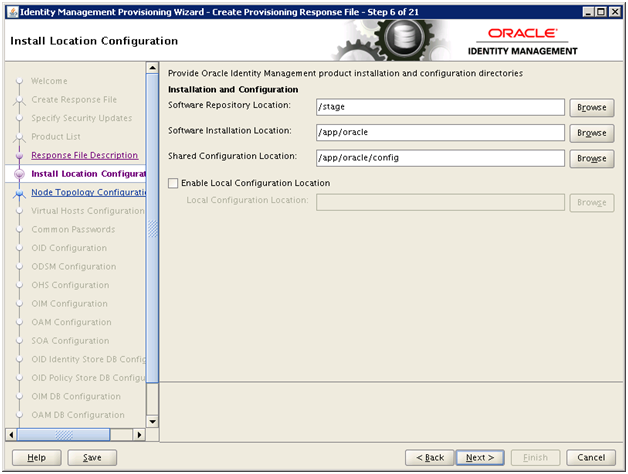
Task: Click the OAM Configuration step
Action: pos(71,322)
